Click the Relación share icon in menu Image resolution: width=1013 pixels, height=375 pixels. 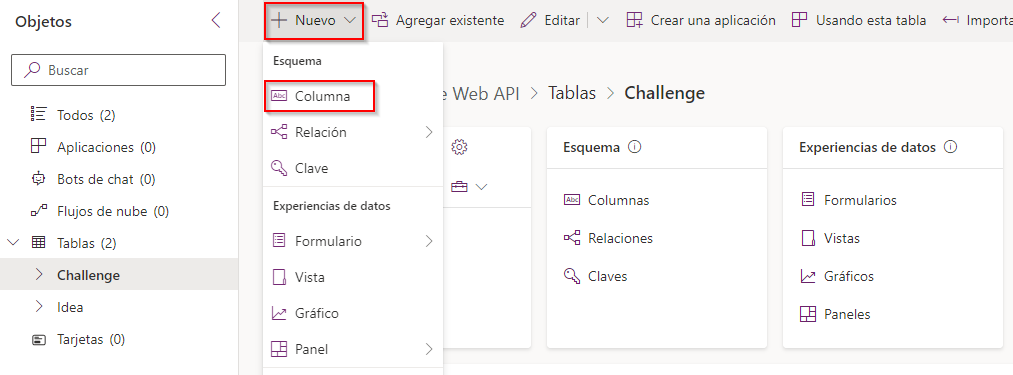tap(279, 132)
